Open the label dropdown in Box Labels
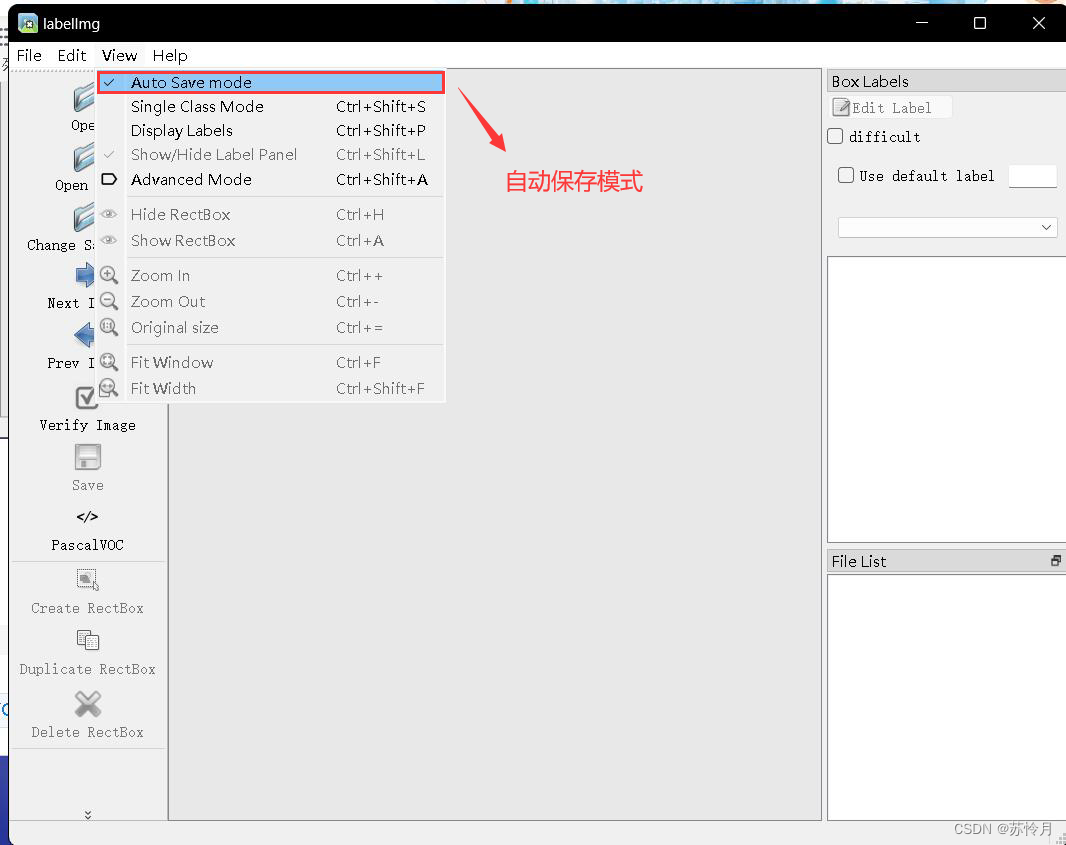 point(947,227)
